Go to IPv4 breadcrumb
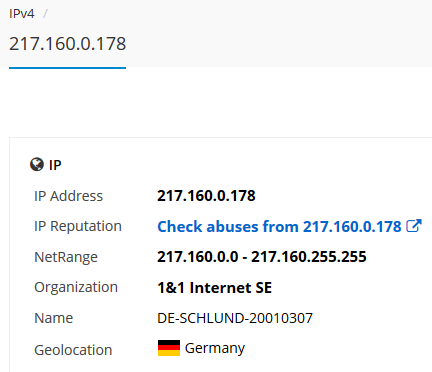The height and width of the screenshot is (372, 432). click(x=22, y=14)
